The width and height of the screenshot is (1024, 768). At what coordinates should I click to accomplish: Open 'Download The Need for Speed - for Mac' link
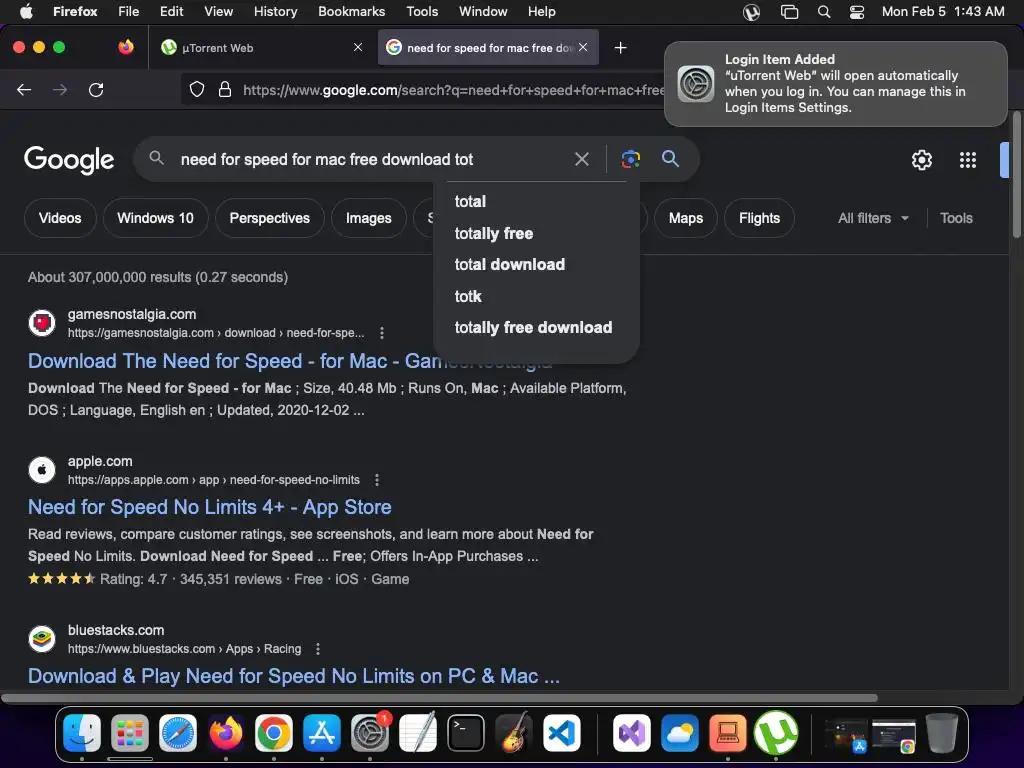point(290,361)
